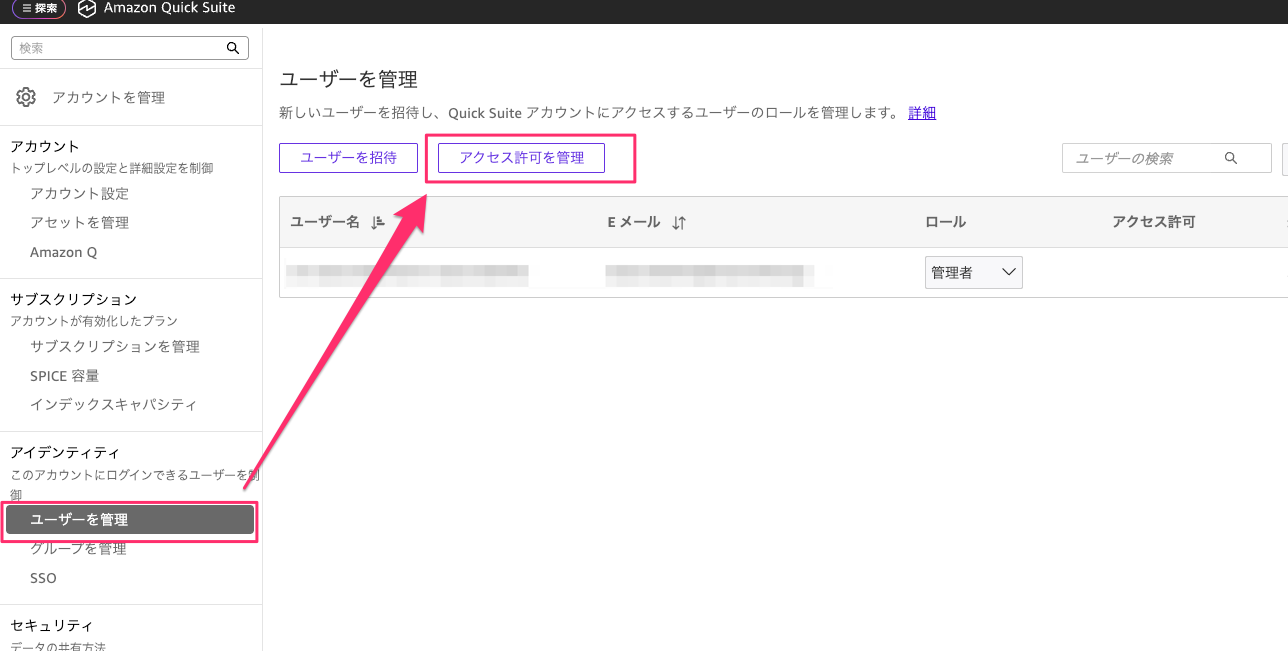Sort by Eメール using the sort arrows icon
1288x651 pixels.
(679, 223)
